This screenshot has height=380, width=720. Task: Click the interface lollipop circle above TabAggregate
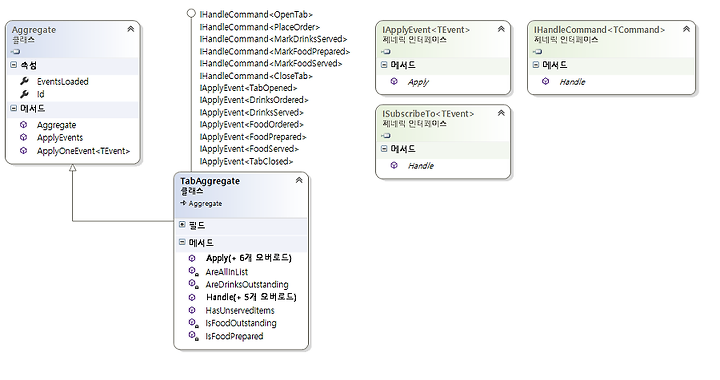pos(191,13)
